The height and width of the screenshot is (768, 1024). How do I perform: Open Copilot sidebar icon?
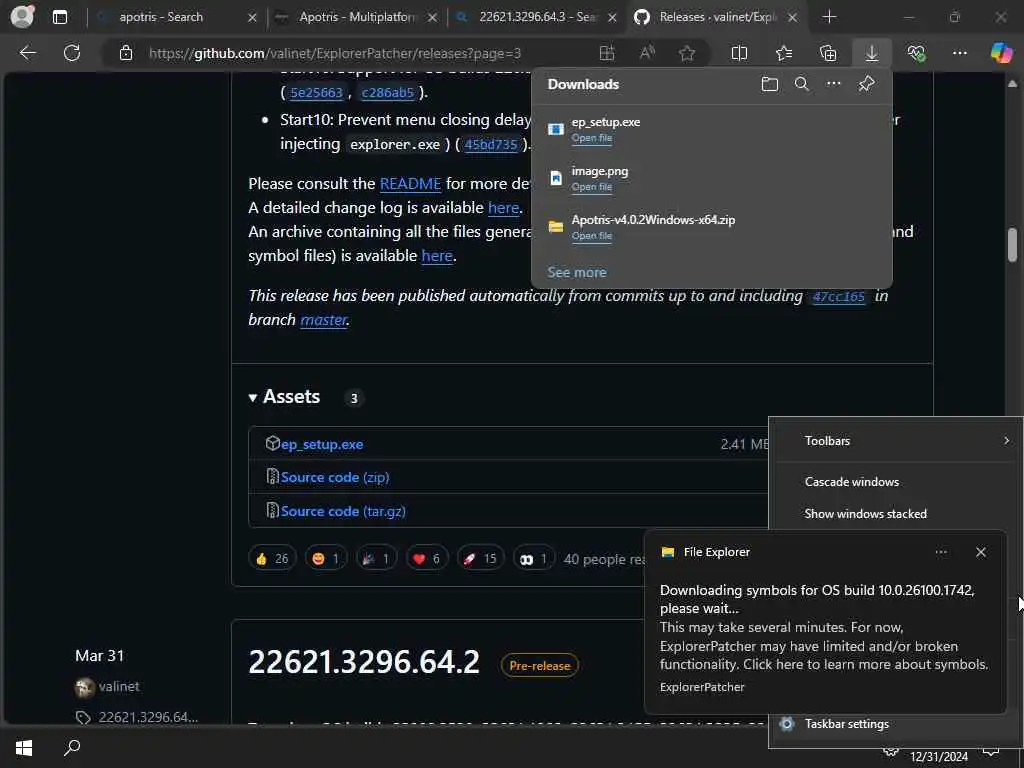(1001, 53)
